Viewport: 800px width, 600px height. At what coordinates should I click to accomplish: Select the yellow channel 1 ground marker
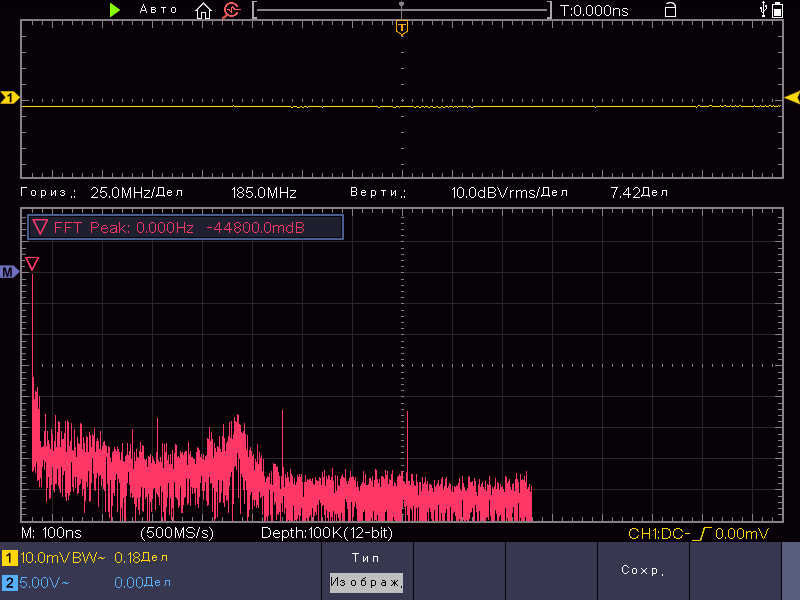pos(9,97)
